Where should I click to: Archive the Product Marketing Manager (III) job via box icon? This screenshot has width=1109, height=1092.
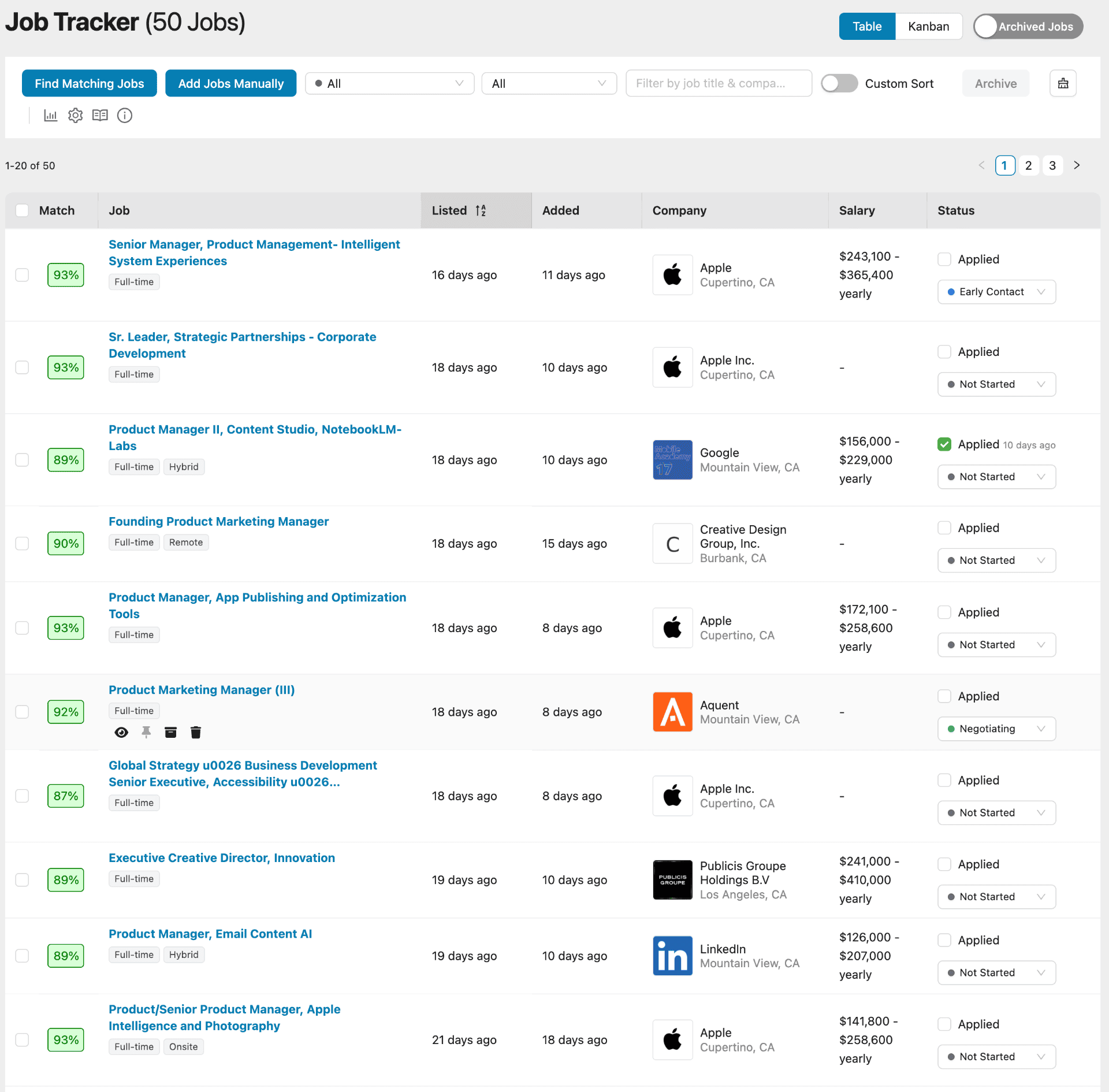tap(170, 733)
